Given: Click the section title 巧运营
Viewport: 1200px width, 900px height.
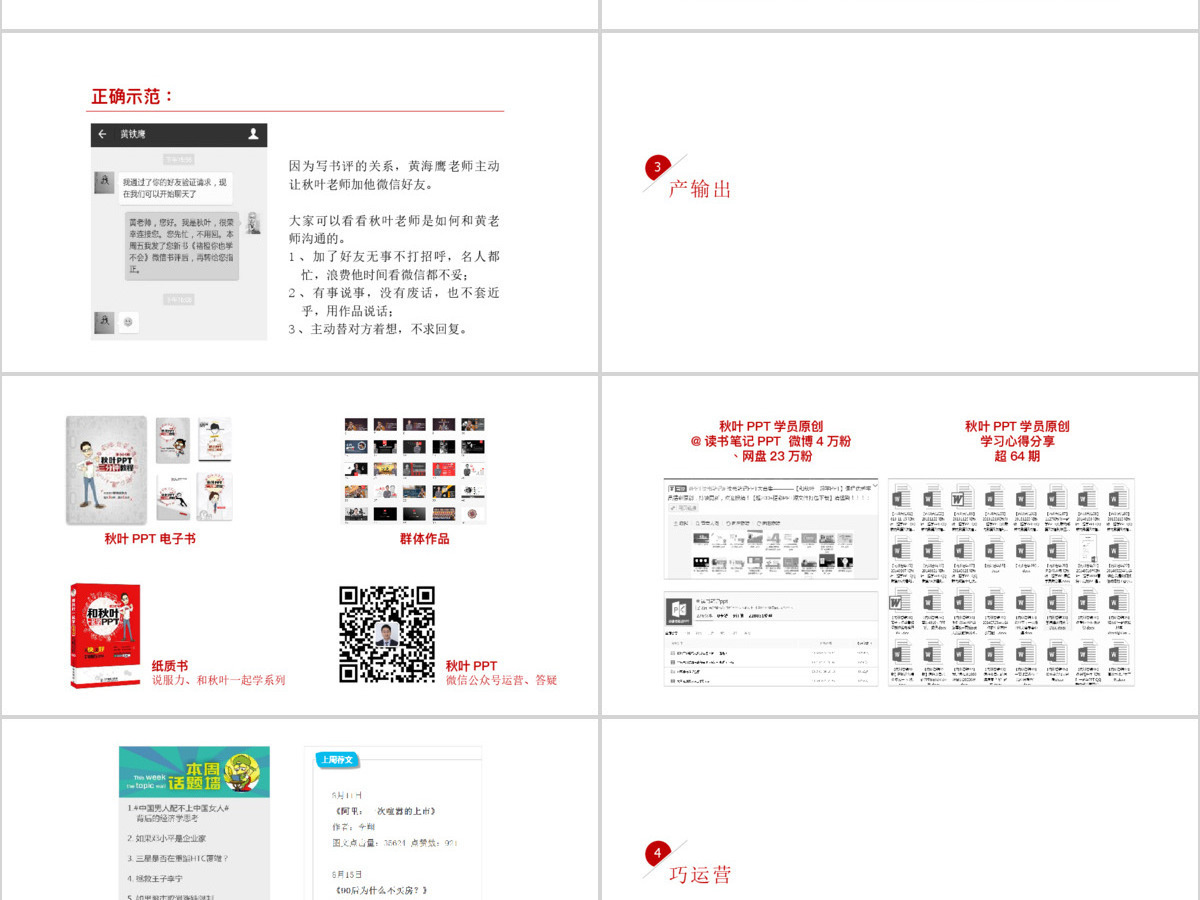Looking at the screenshot, I should pos(700,874).
